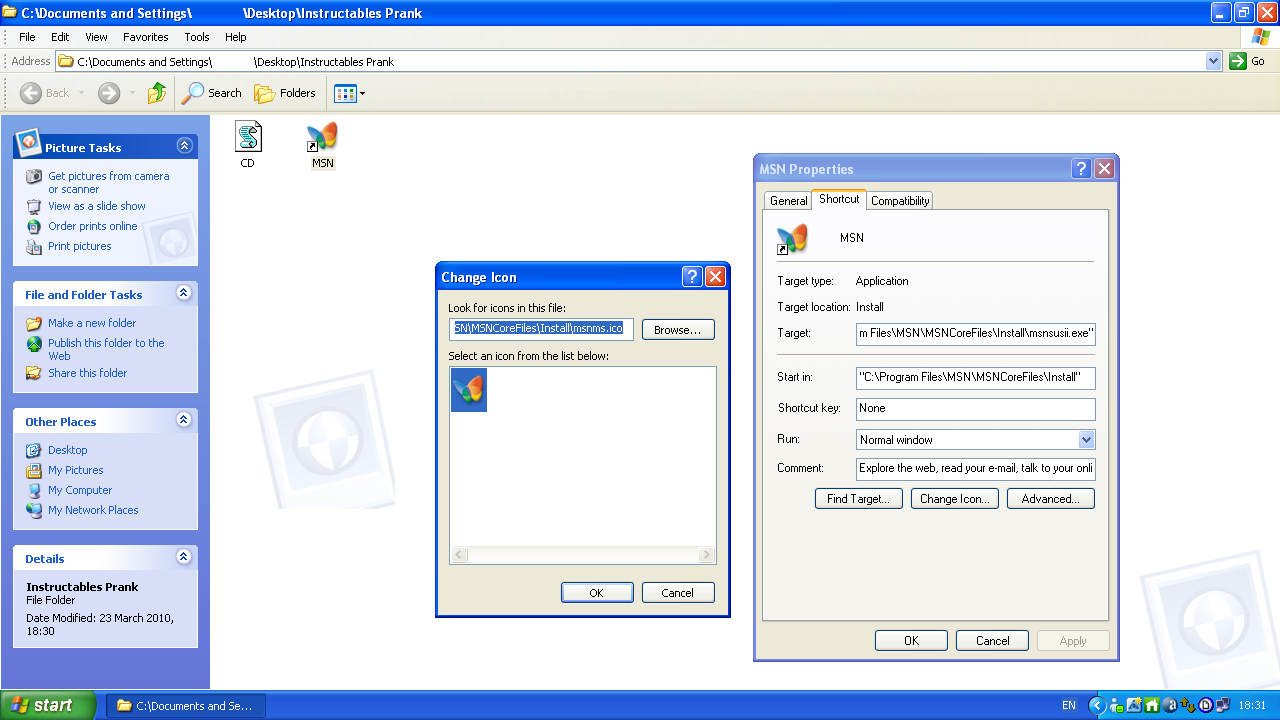
Task: Open the Windows start menu
Action: (x=48, y=705)
